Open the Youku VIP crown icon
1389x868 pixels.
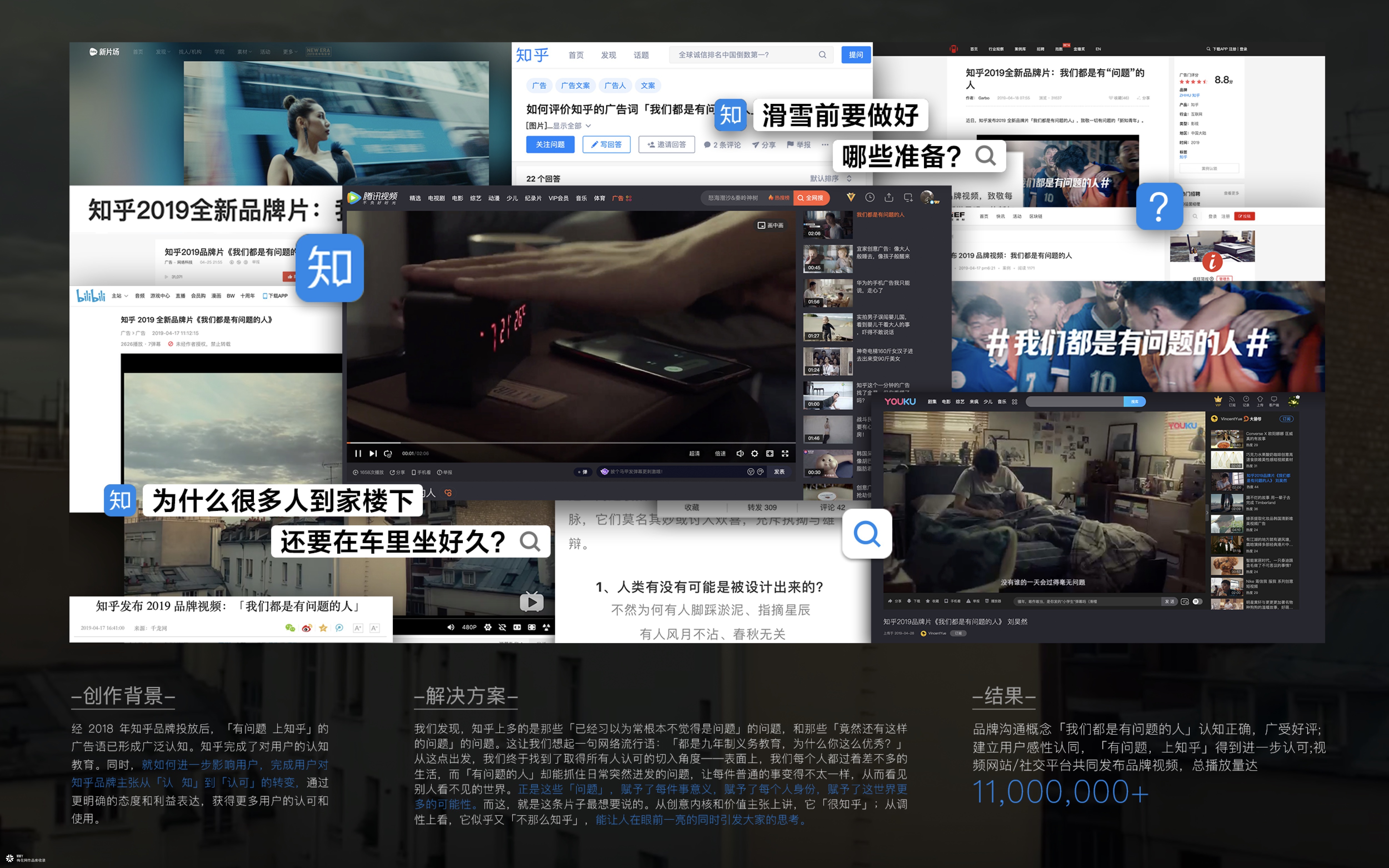[1218, 401]
